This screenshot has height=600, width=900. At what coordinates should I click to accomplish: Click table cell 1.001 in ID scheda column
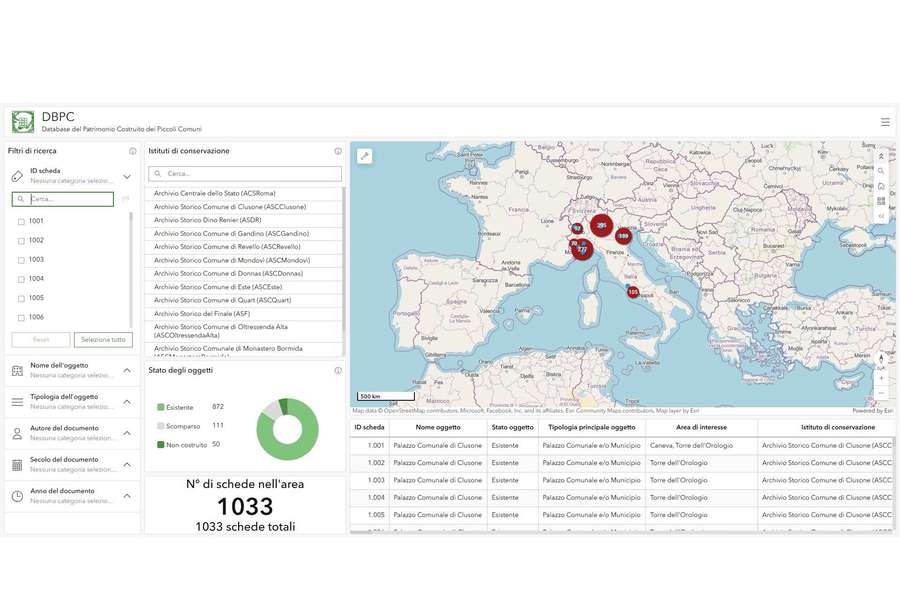(x=370, y=446)
